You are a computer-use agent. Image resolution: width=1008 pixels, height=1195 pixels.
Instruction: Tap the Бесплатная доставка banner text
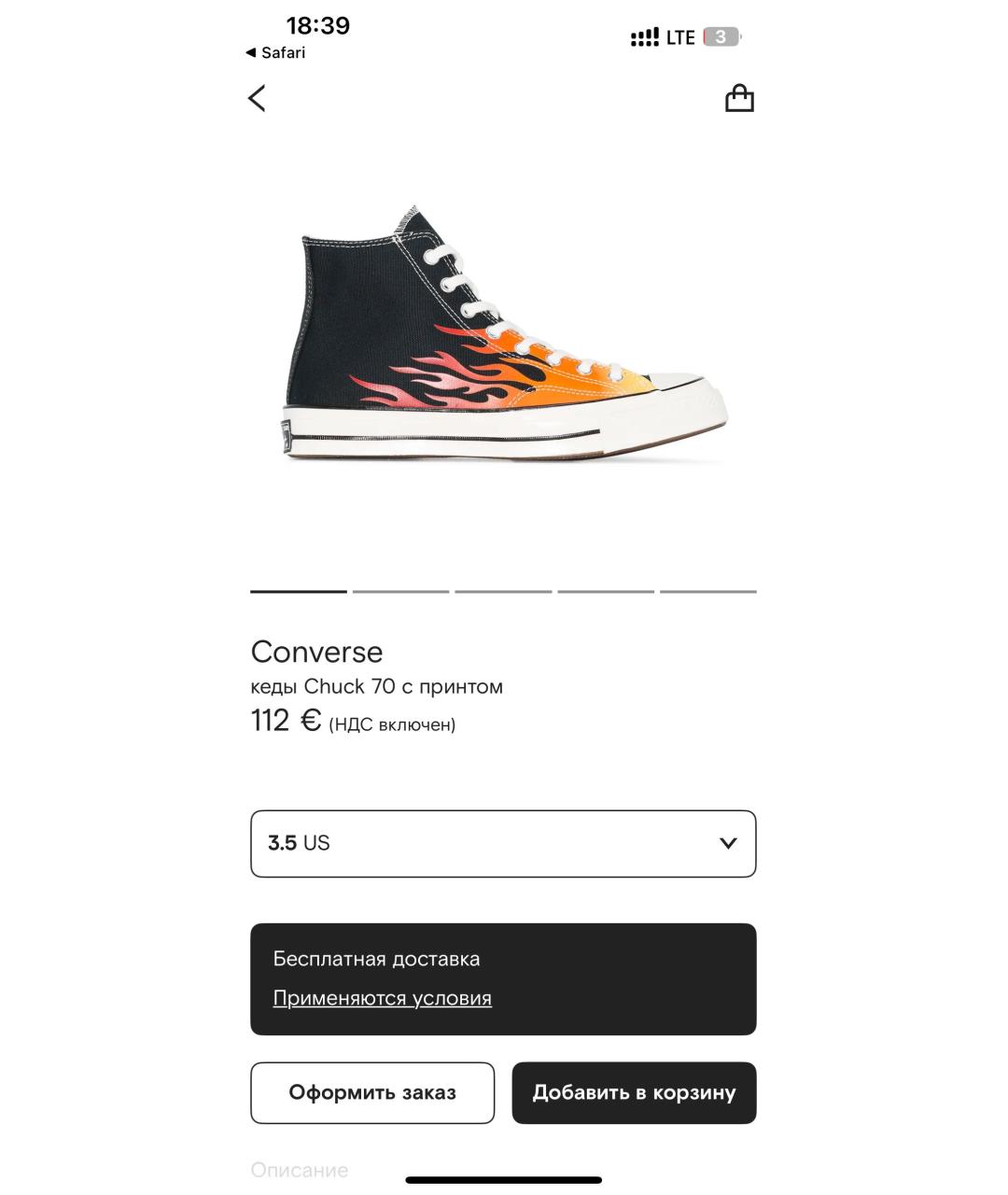[x=376, y=959]
